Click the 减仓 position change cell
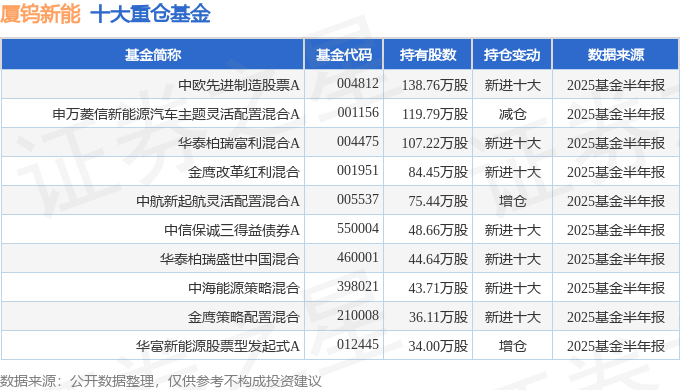The image size is (680, 390). coord(512,114)
